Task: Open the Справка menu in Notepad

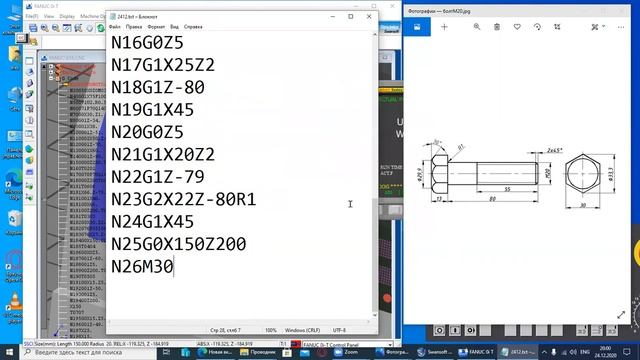Action: coord(193,27)
